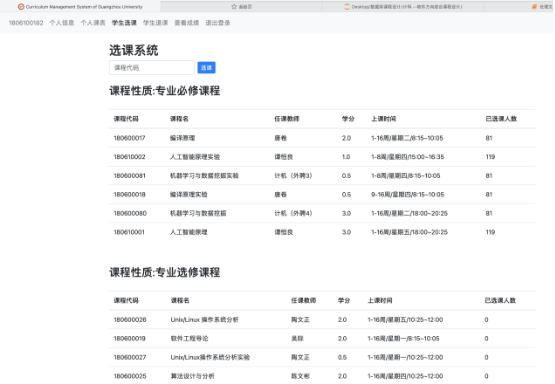Open 个人信息 in the navigation bar

tap(62, 23)
